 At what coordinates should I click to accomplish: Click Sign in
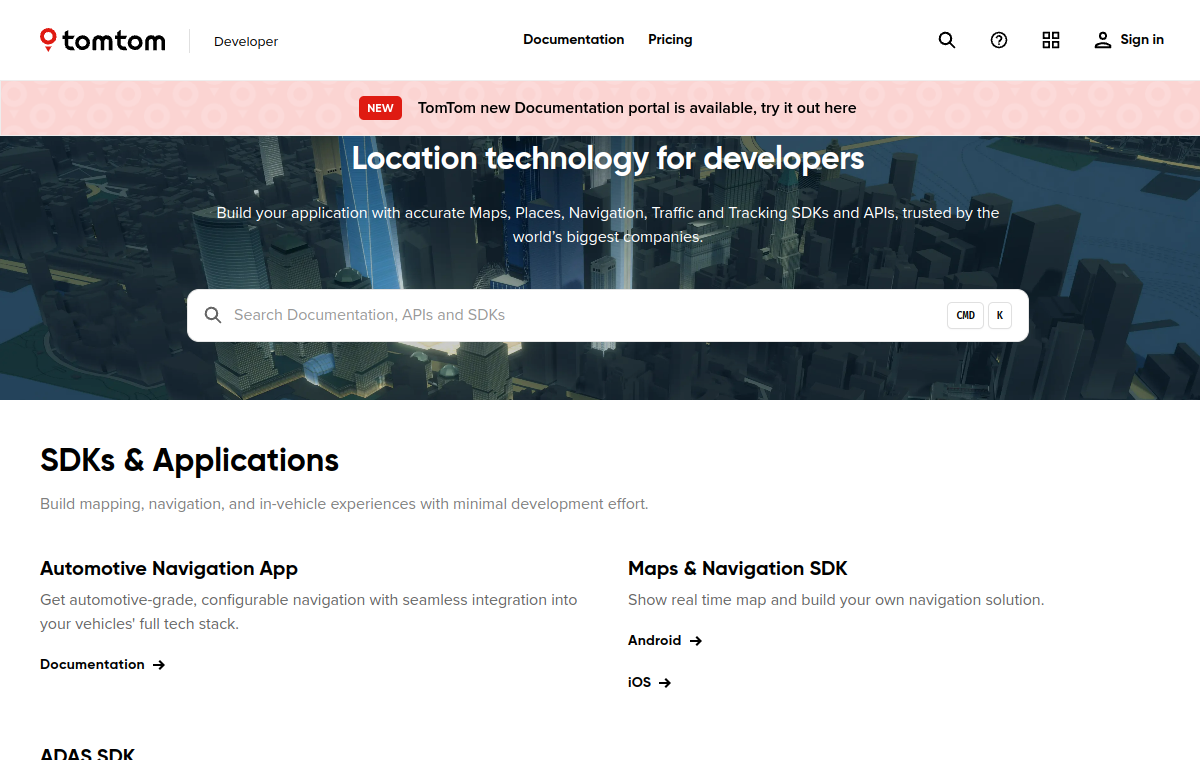(x=1142, y=40)
